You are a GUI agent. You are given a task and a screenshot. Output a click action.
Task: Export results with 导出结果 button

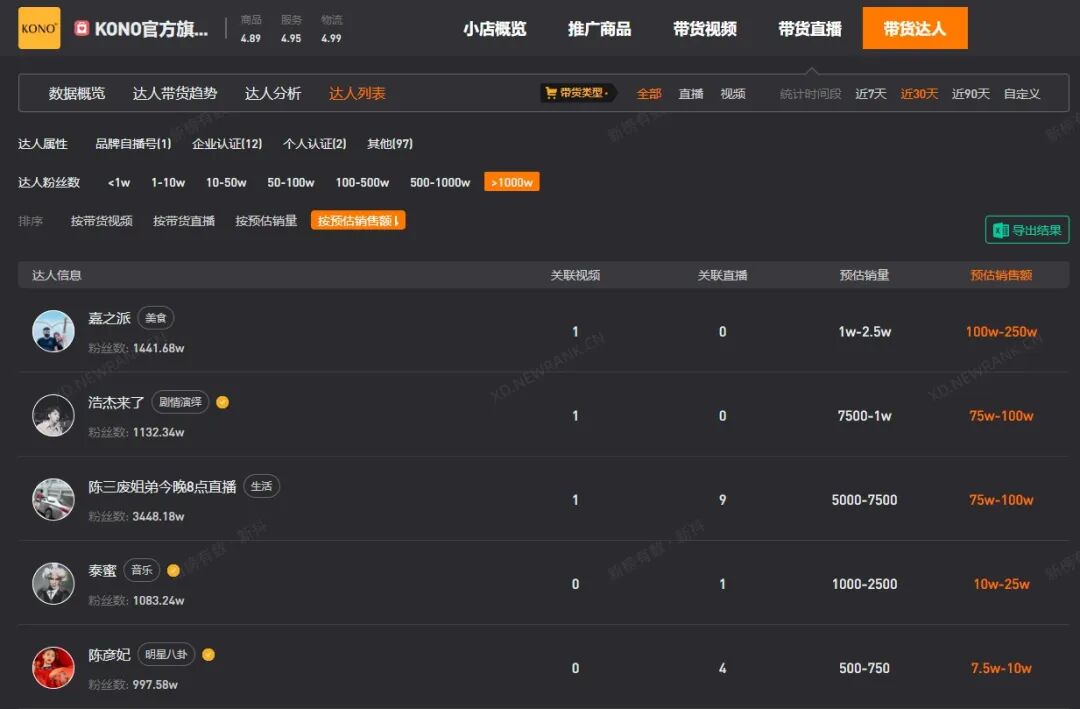1027,230
